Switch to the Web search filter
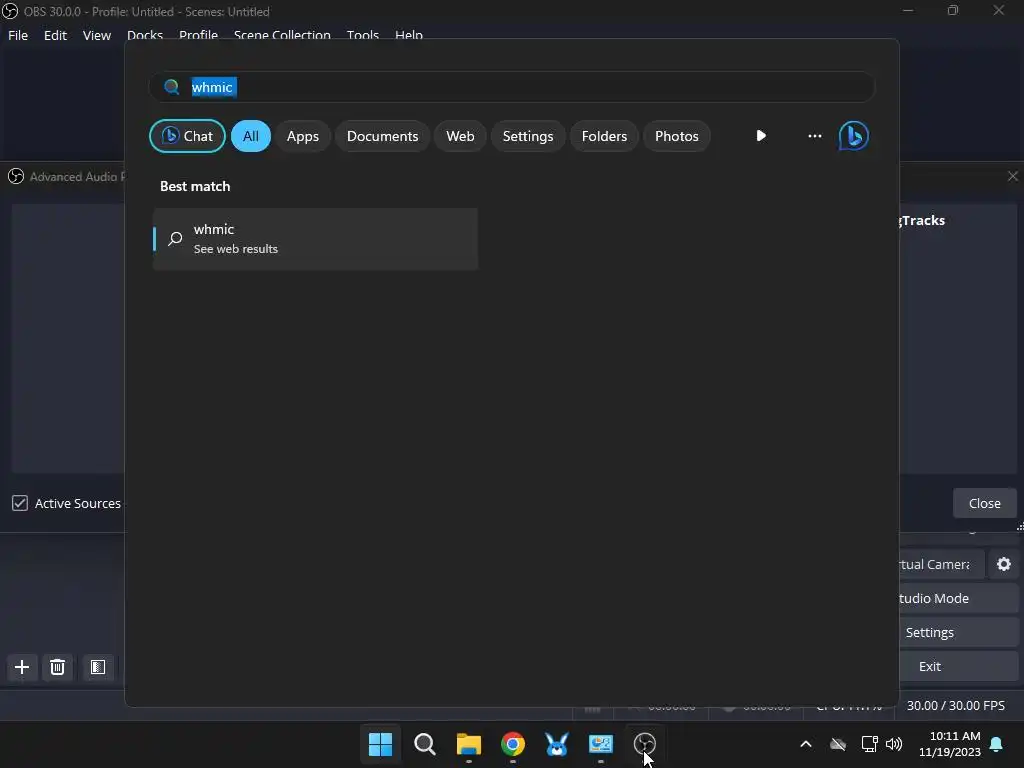This screenshot has height=768, width=1024. (x=460, y=136)
